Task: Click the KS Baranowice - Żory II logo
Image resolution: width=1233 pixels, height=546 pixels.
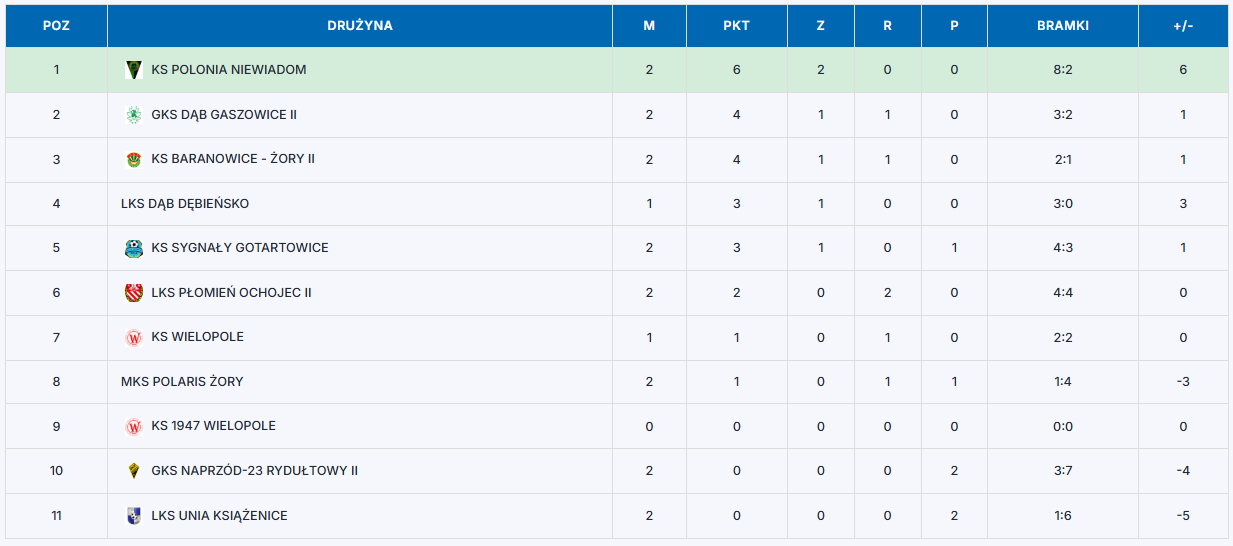Action: click(134, 159)
